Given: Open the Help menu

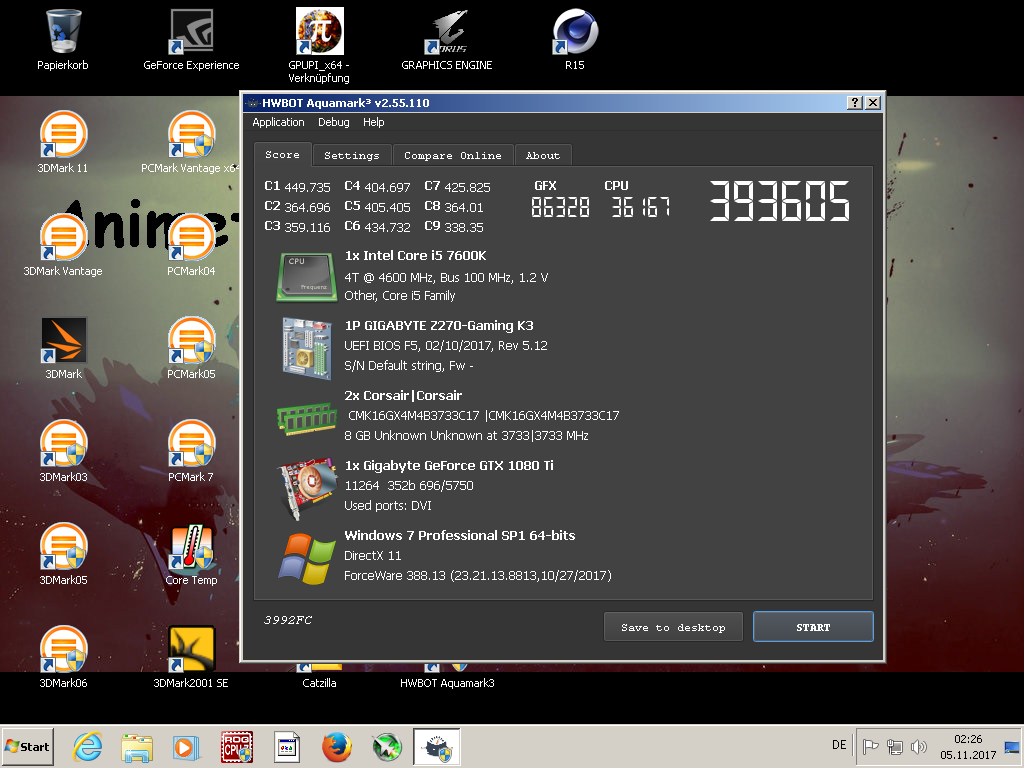Looking at the screenshot, I should point(374,122).
